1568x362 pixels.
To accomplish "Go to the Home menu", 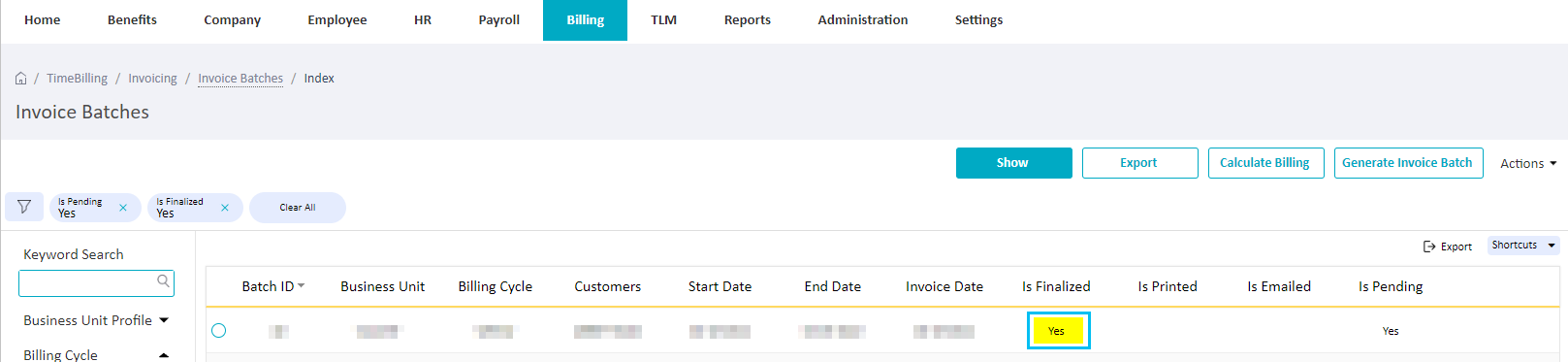I will (43, 20).
